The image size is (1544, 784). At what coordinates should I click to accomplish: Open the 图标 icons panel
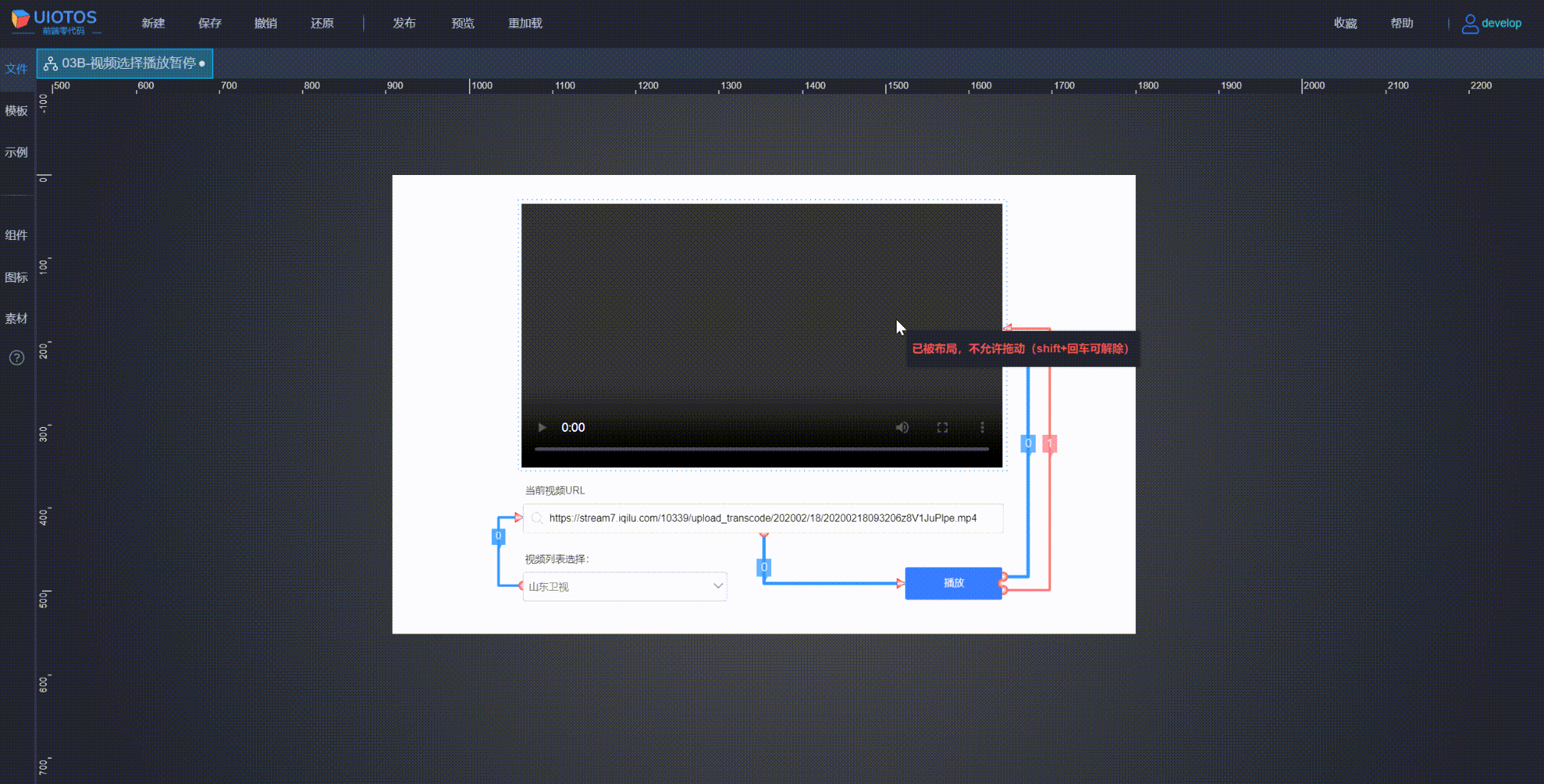(16, 277)
